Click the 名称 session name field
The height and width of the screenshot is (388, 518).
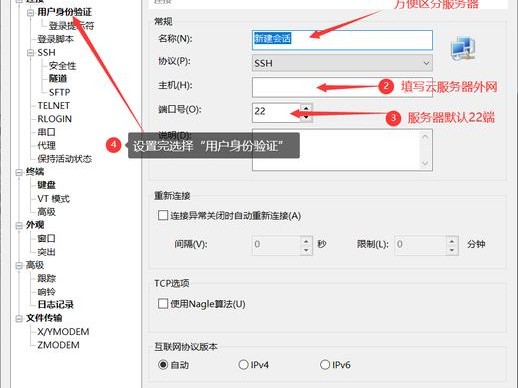342,40
